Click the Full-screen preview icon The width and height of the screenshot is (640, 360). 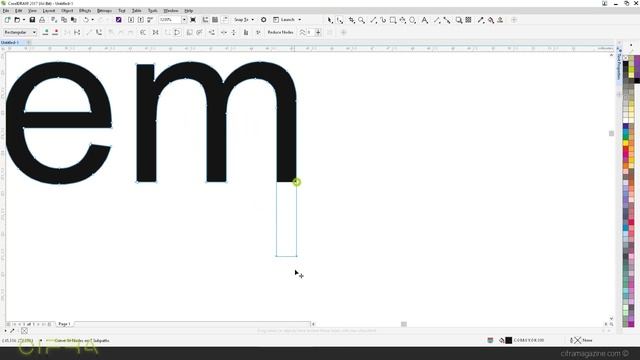(x=193, y=20)
